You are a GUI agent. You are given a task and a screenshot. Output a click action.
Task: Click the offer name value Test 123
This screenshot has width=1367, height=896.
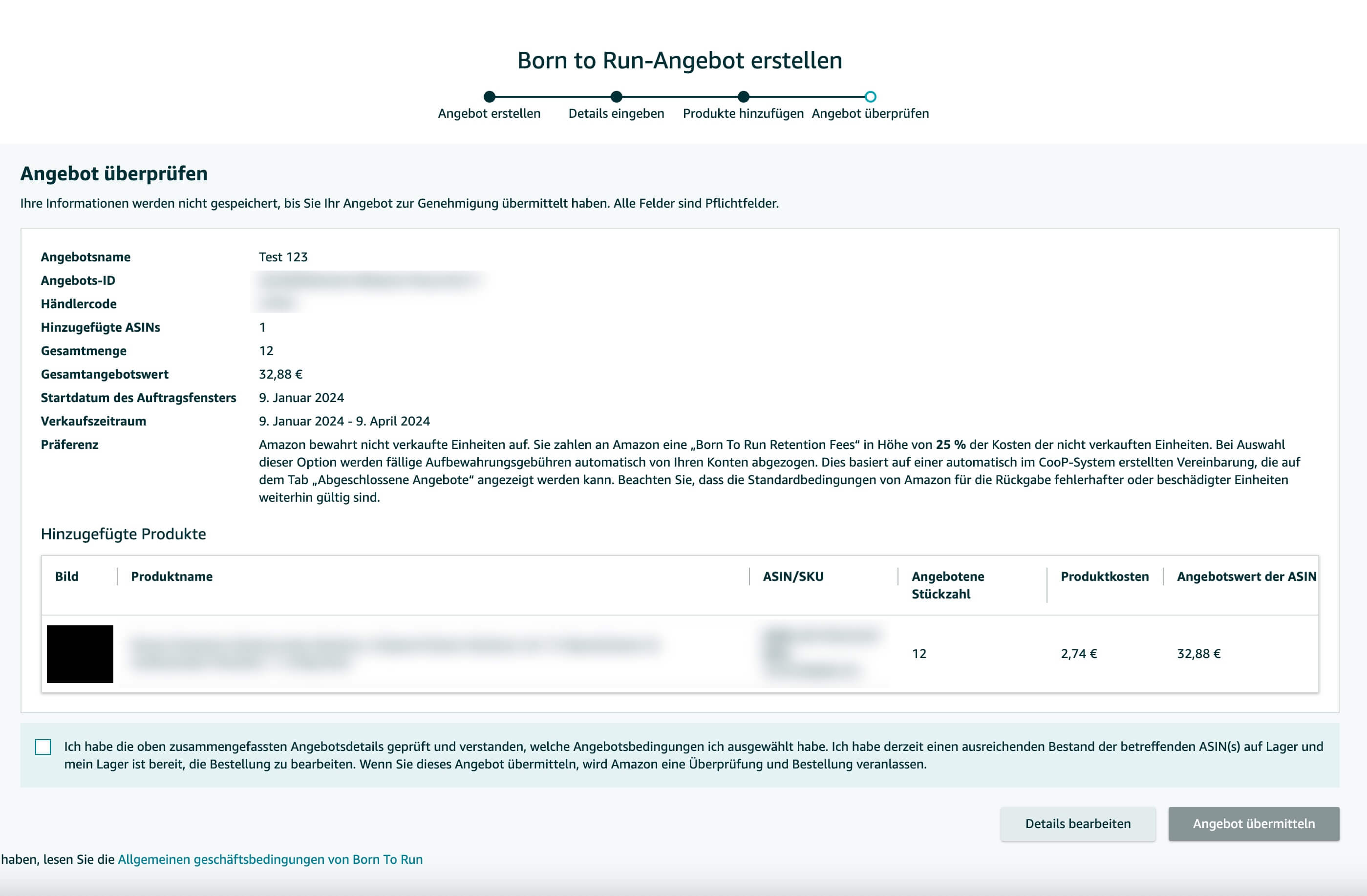coord(283,257)
